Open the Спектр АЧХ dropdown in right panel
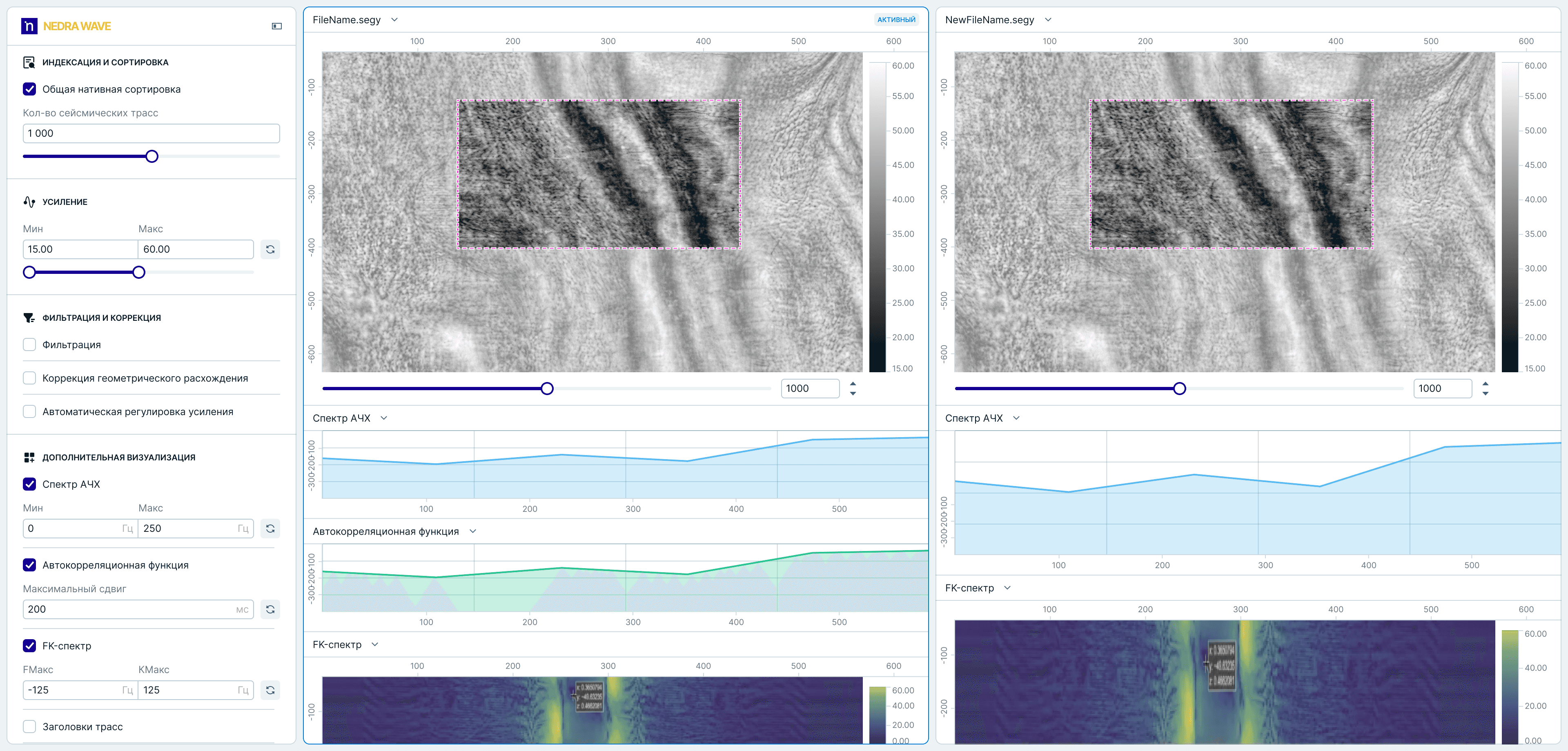The height and width of the screenshot is (751, 1568). point(1016,418)
